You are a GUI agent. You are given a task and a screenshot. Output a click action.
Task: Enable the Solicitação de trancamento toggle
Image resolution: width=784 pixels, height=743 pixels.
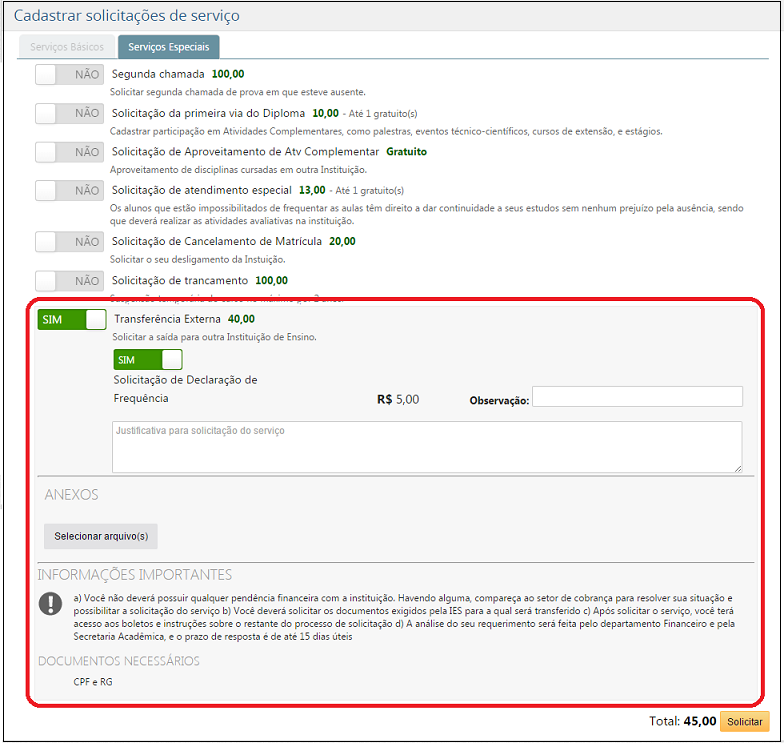tap(69, 281)
